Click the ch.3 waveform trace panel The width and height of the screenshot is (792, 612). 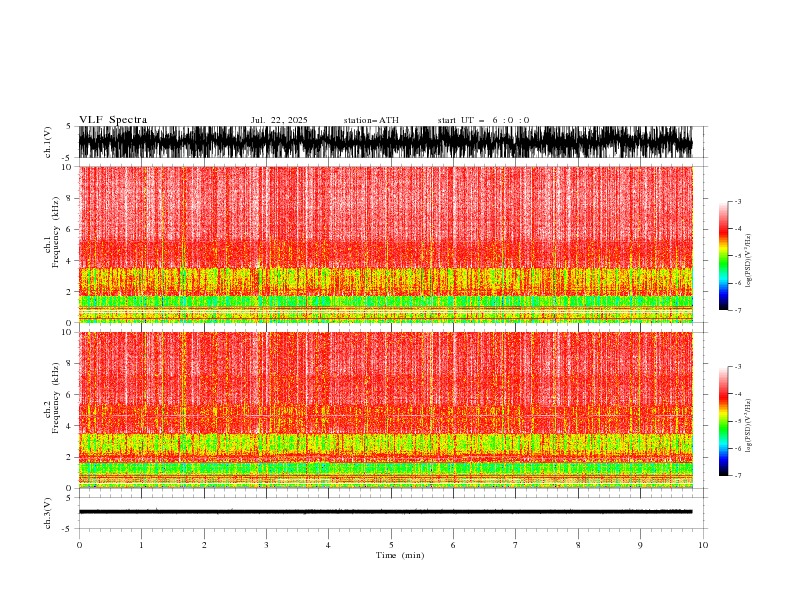click(x=391, y=513)
